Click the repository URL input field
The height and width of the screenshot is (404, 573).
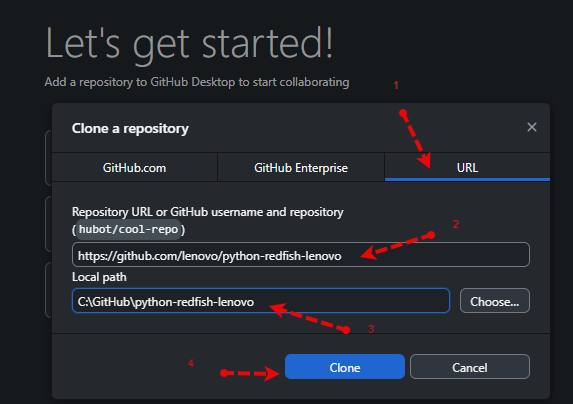[301, 255]
